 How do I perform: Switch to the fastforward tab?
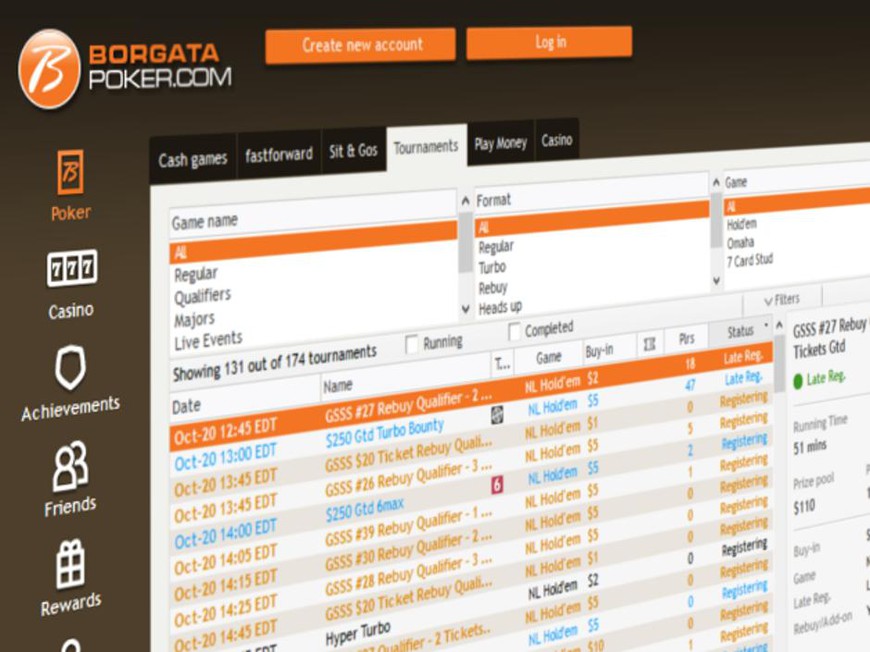(279, 154)
